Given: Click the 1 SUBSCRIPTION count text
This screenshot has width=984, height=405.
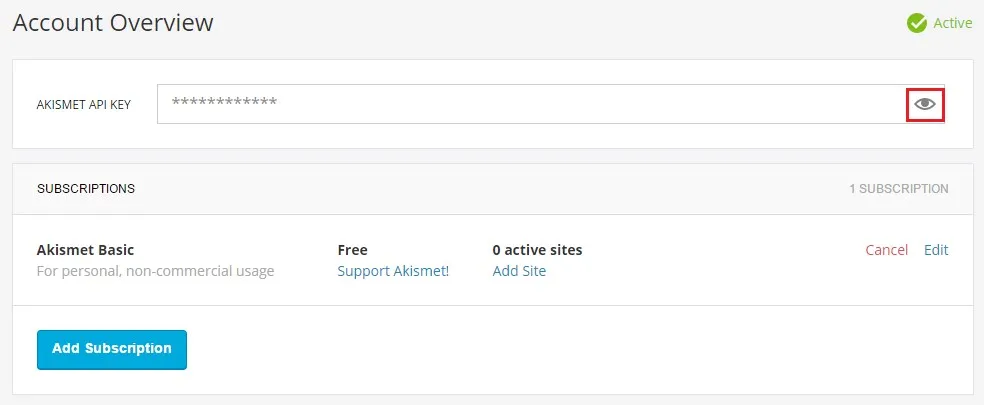Looking at the screenshot, I should pyautogui.click(x=899, y=188).
